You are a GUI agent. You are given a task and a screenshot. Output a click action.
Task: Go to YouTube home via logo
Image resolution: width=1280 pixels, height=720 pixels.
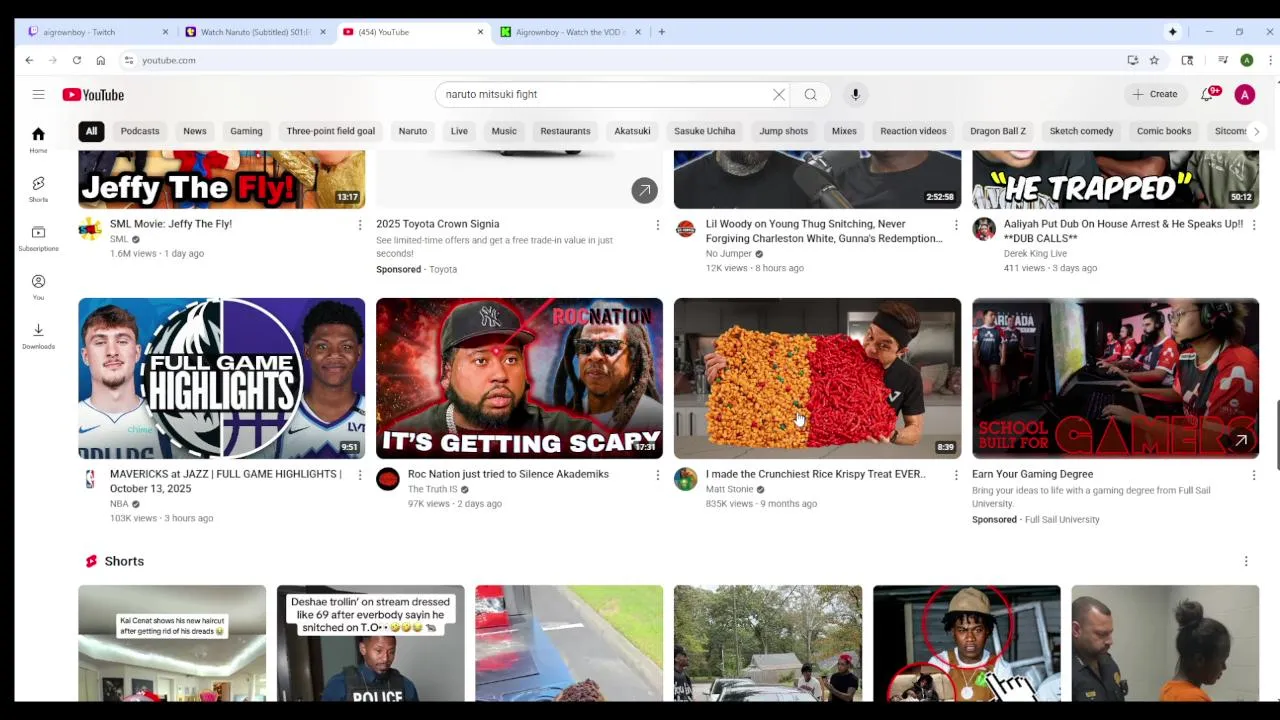coord(93,95)
